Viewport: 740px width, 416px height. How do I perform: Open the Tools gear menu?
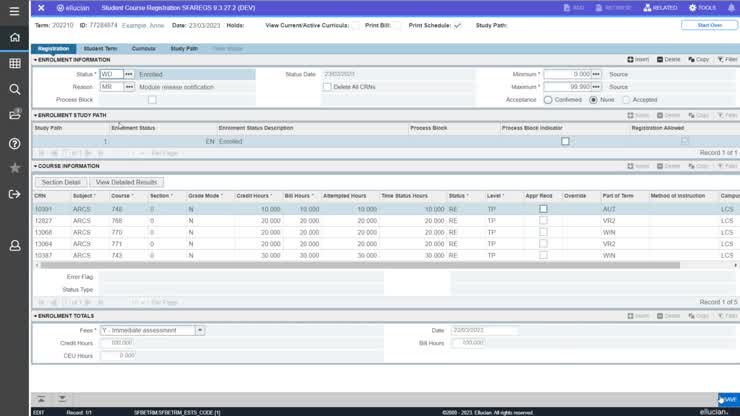pos(699,7)
